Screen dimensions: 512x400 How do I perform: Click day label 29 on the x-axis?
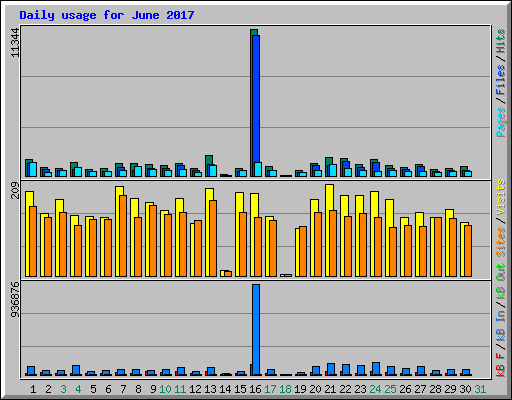tap(450, 389)
